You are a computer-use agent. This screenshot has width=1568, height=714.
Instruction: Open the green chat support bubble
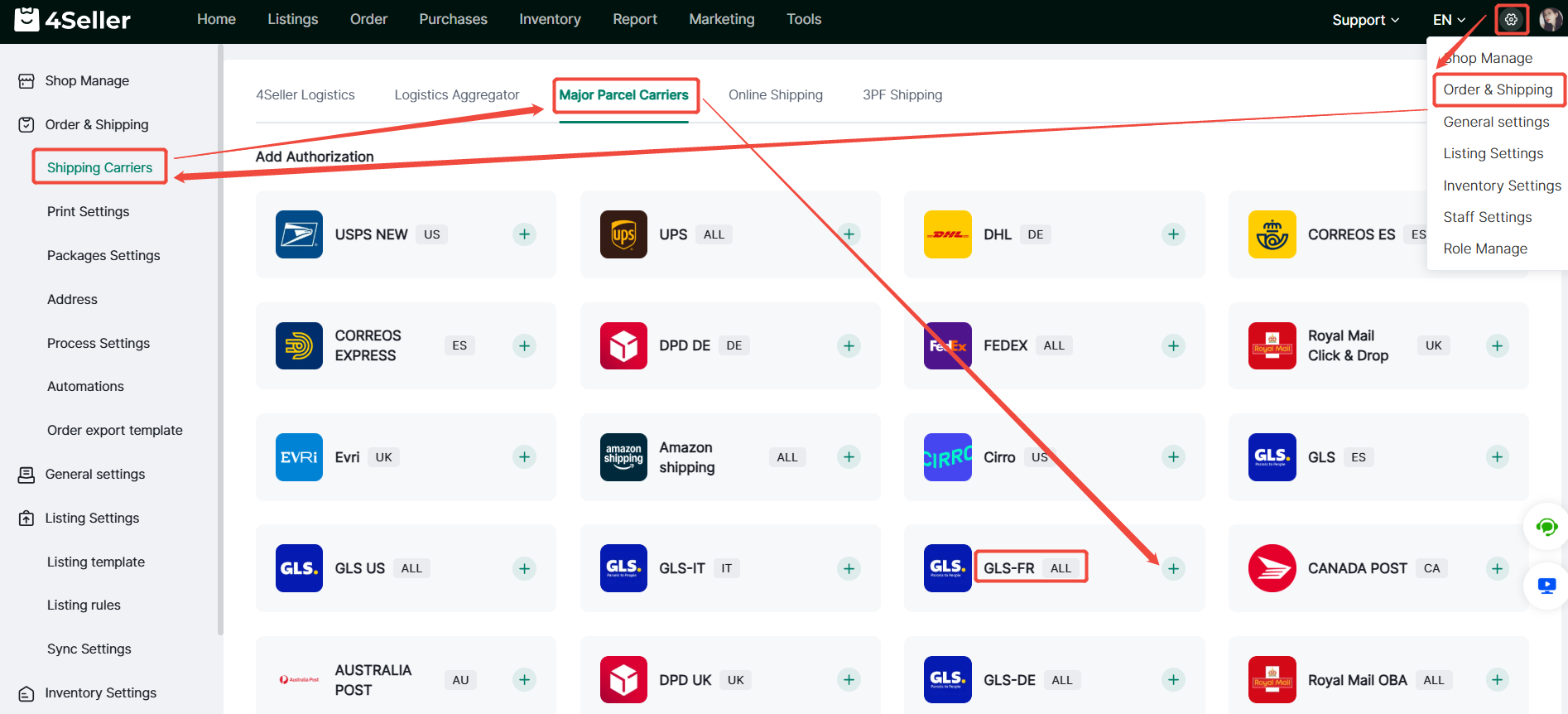tap(1546, 527)
